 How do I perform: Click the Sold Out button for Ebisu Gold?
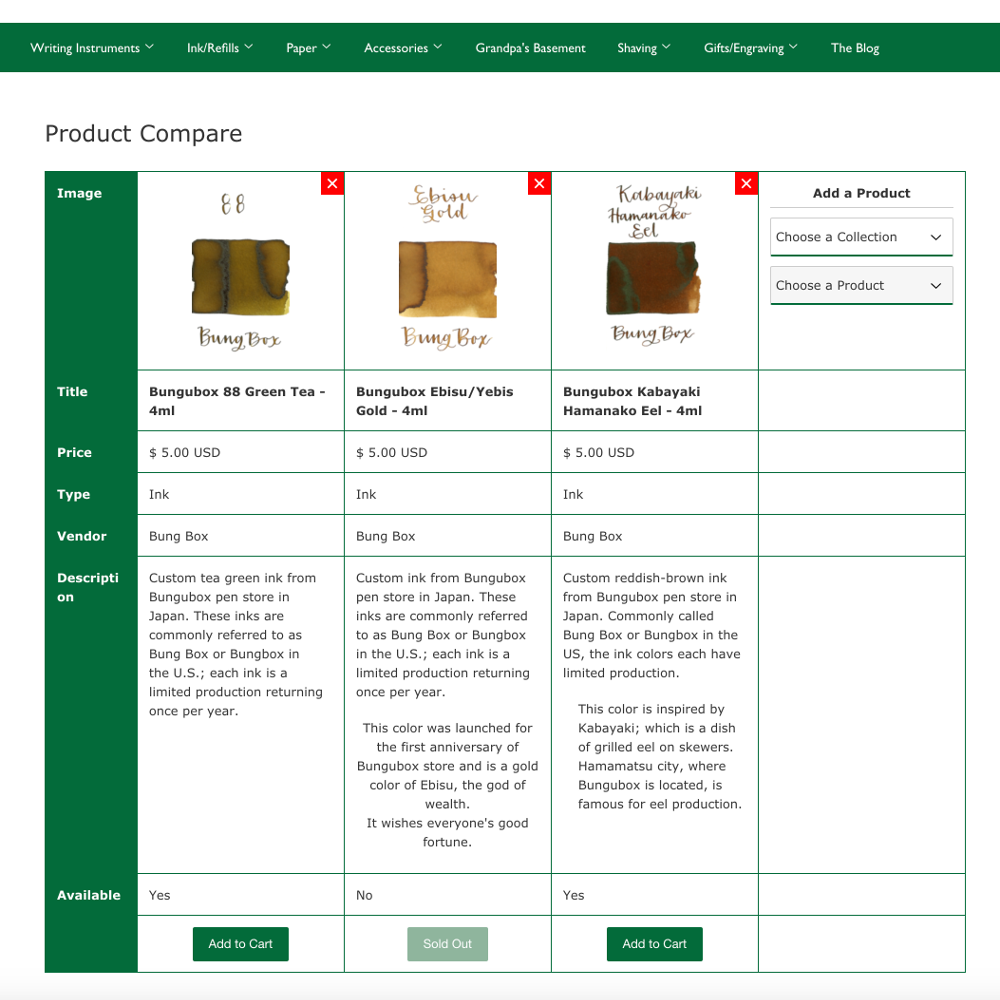click(448, 944)
